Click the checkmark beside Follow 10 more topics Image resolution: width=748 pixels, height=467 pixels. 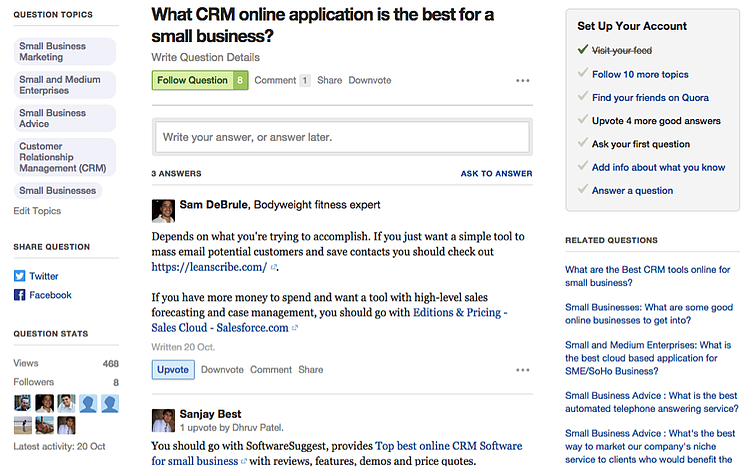[x=582, y=73]
